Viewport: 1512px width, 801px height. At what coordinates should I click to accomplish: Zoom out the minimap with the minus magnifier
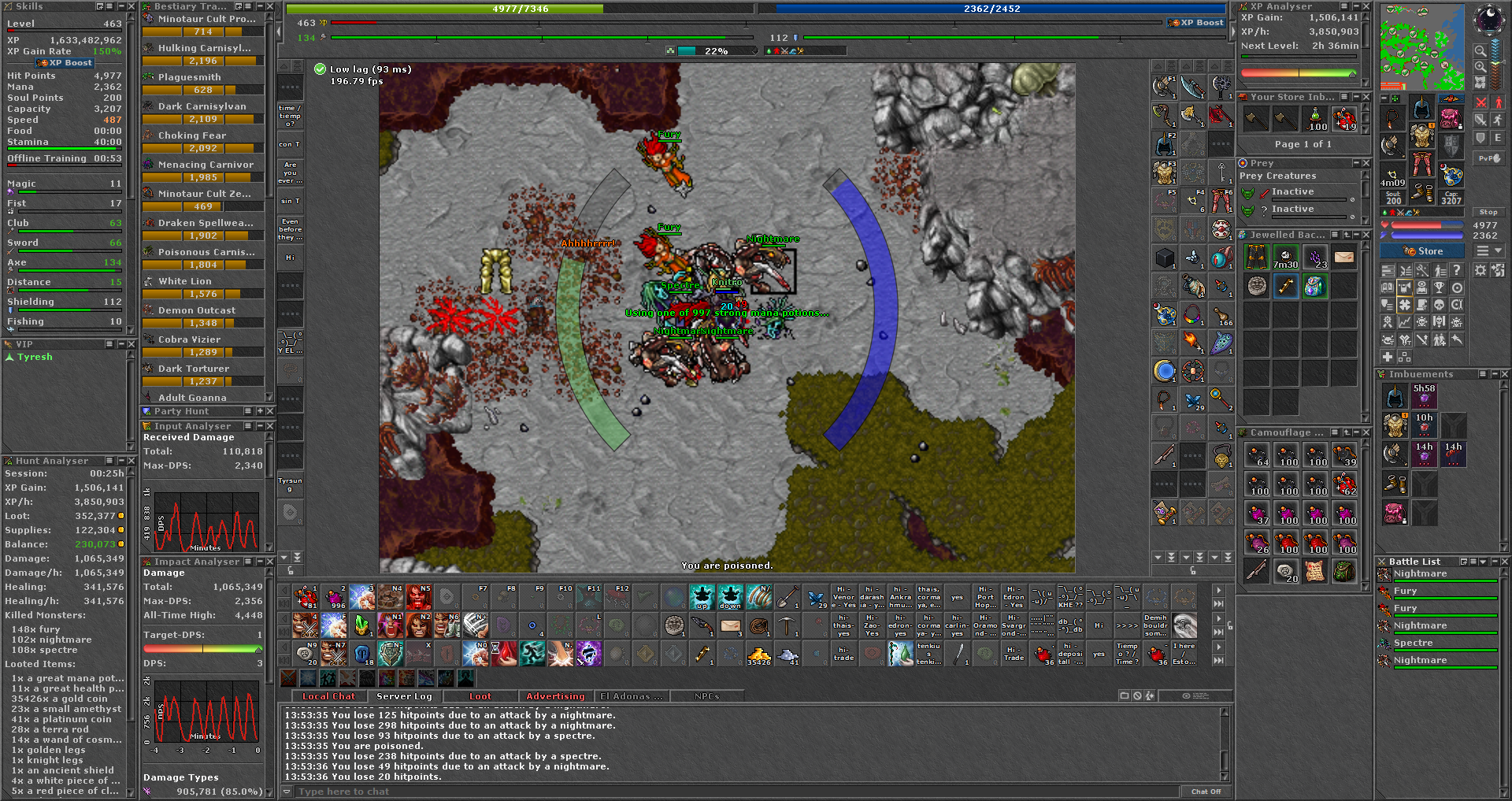[1480, 50]
